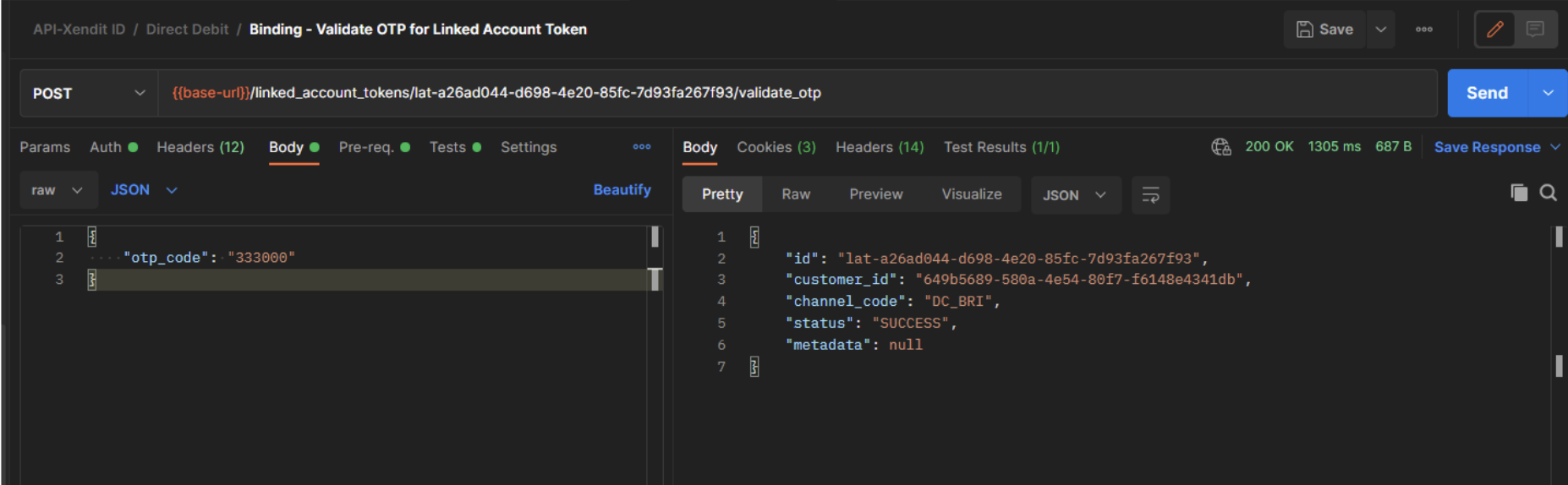Switch to the Params tab
Viewport: 1568px width, 485px height.
coord(45,147)
